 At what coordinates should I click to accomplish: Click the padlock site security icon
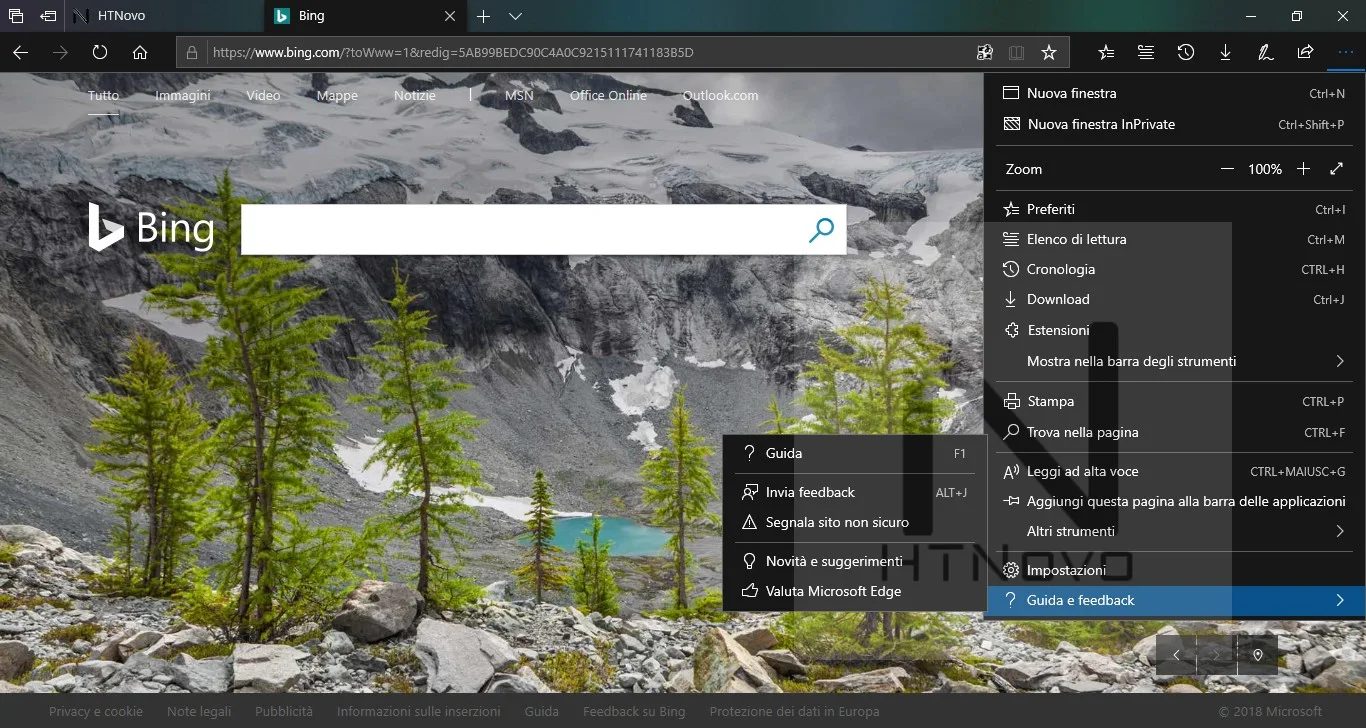[x=193, y=52]
